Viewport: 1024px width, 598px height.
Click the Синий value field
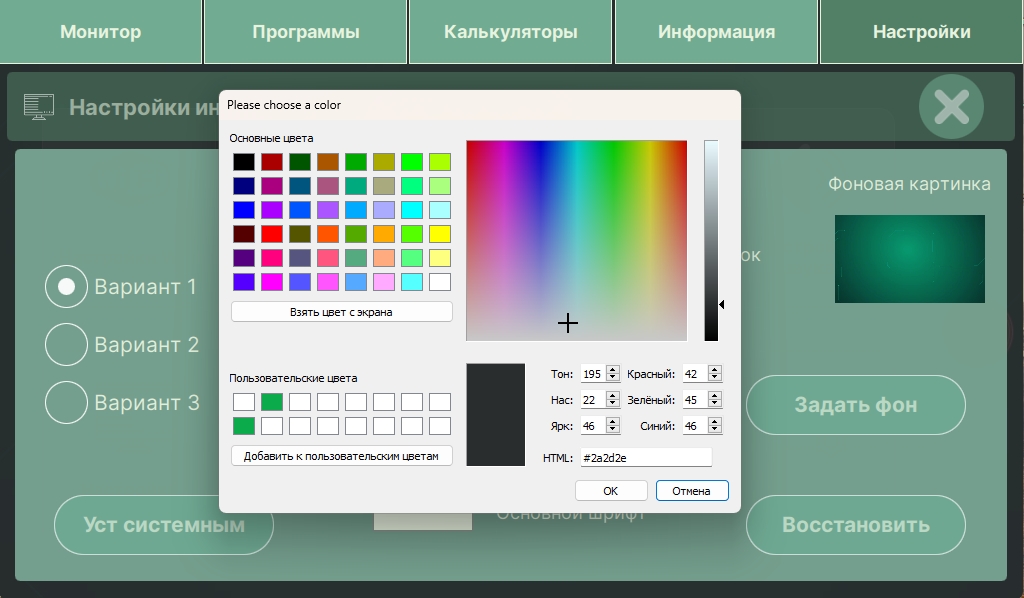[x=695, y=426]
